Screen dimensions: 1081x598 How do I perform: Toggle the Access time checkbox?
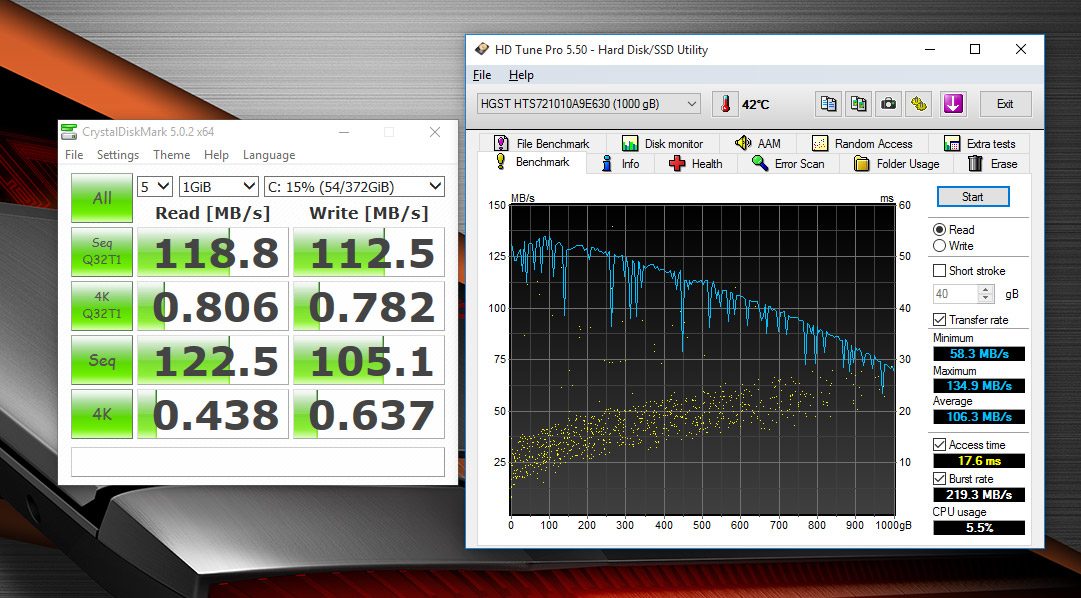tap(939, 445)
